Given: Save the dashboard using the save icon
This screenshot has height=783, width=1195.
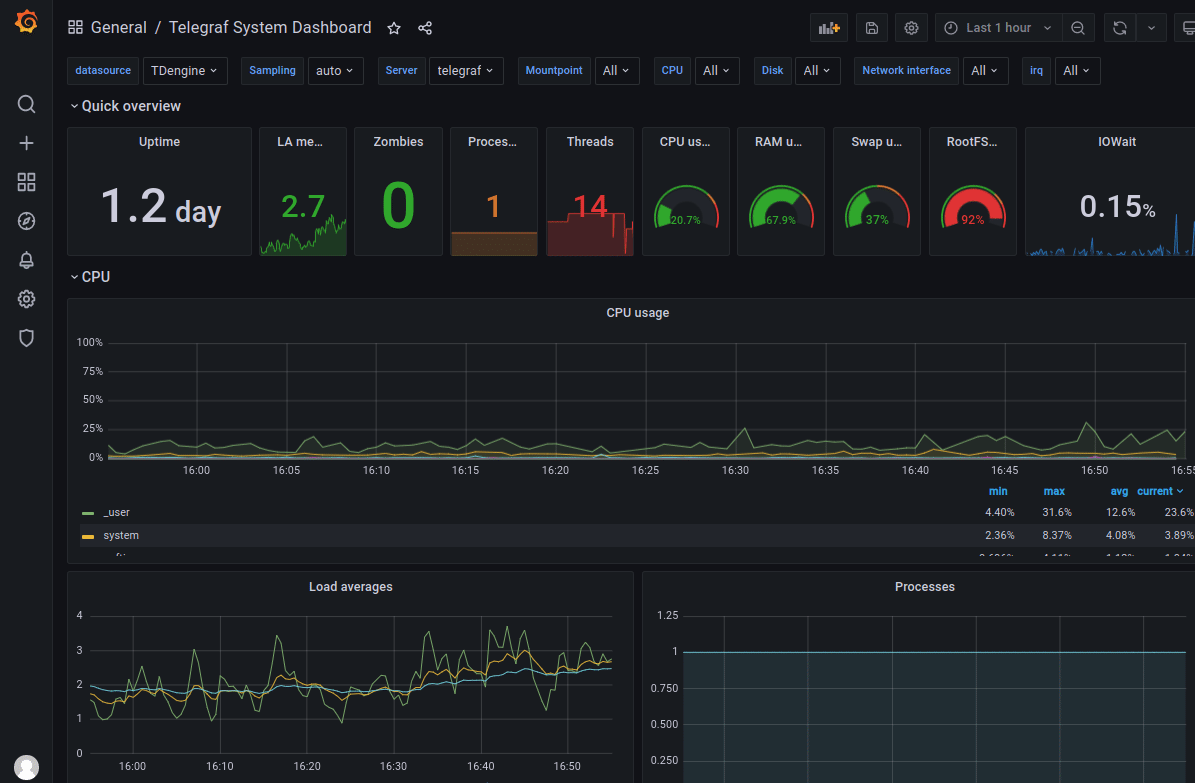Looking at the screenshot, I should click(870, 27).
